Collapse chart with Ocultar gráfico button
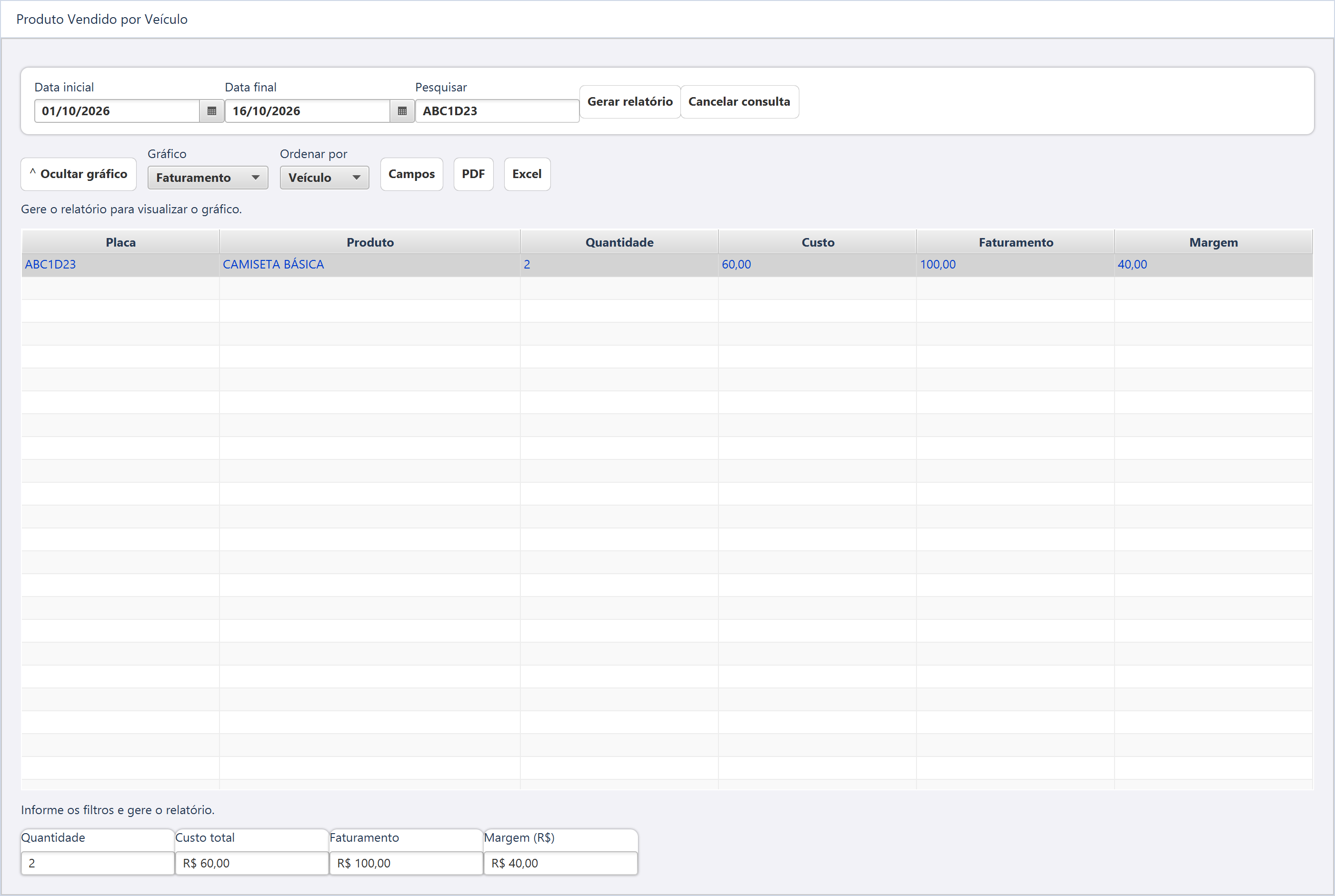Screen dimensions: 1335x896 click(79, 174)
